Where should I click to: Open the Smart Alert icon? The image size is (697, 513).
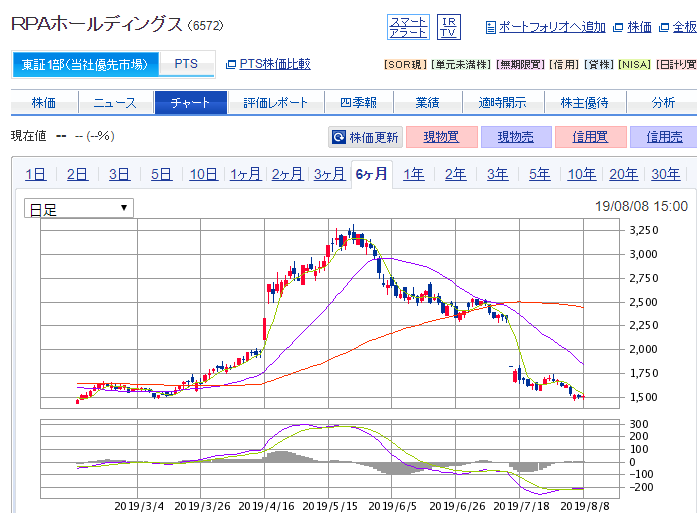click(x=408, y=27)
